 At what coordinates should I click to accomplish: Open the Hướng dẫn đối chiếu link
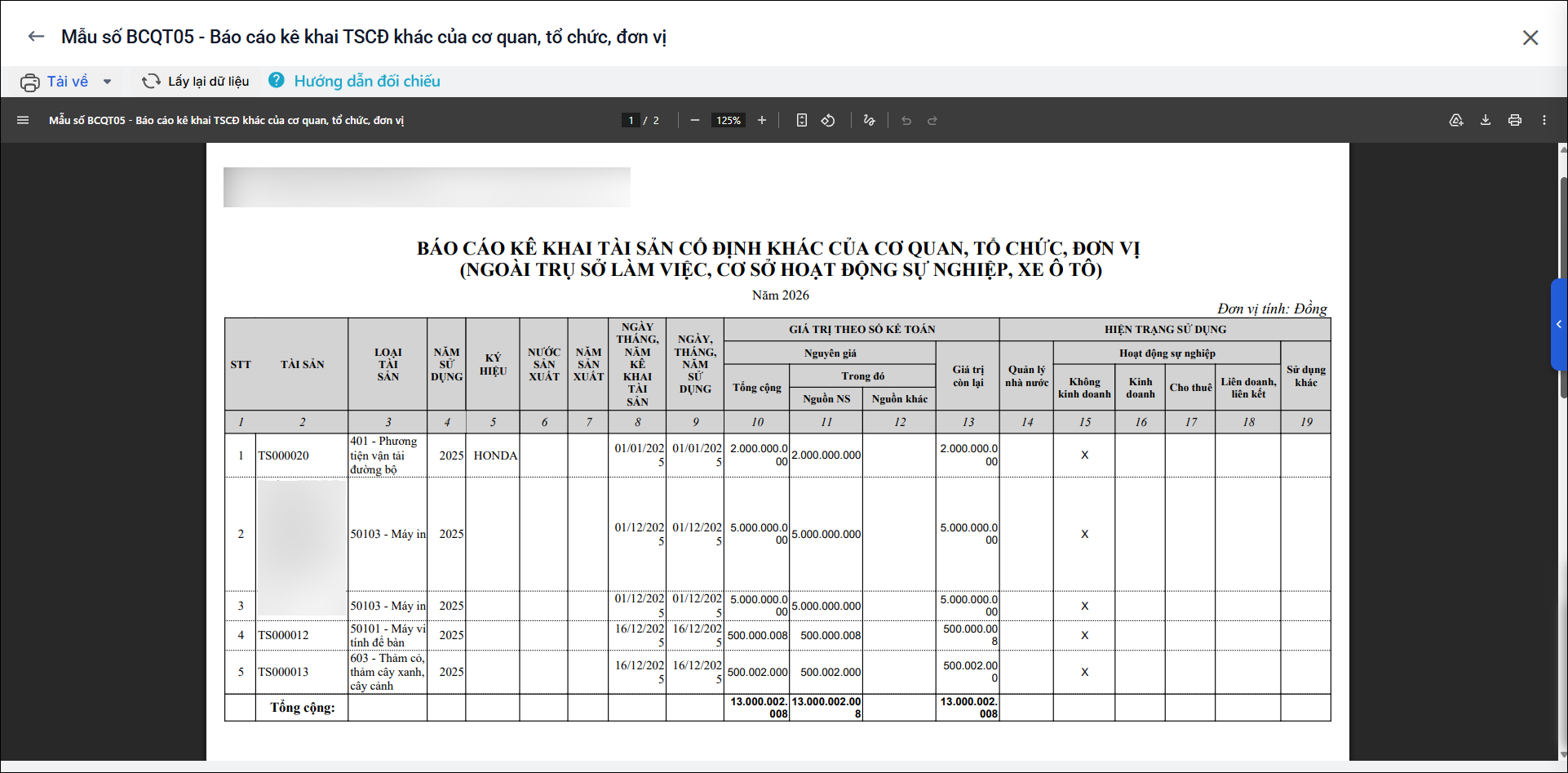(367, 82)
